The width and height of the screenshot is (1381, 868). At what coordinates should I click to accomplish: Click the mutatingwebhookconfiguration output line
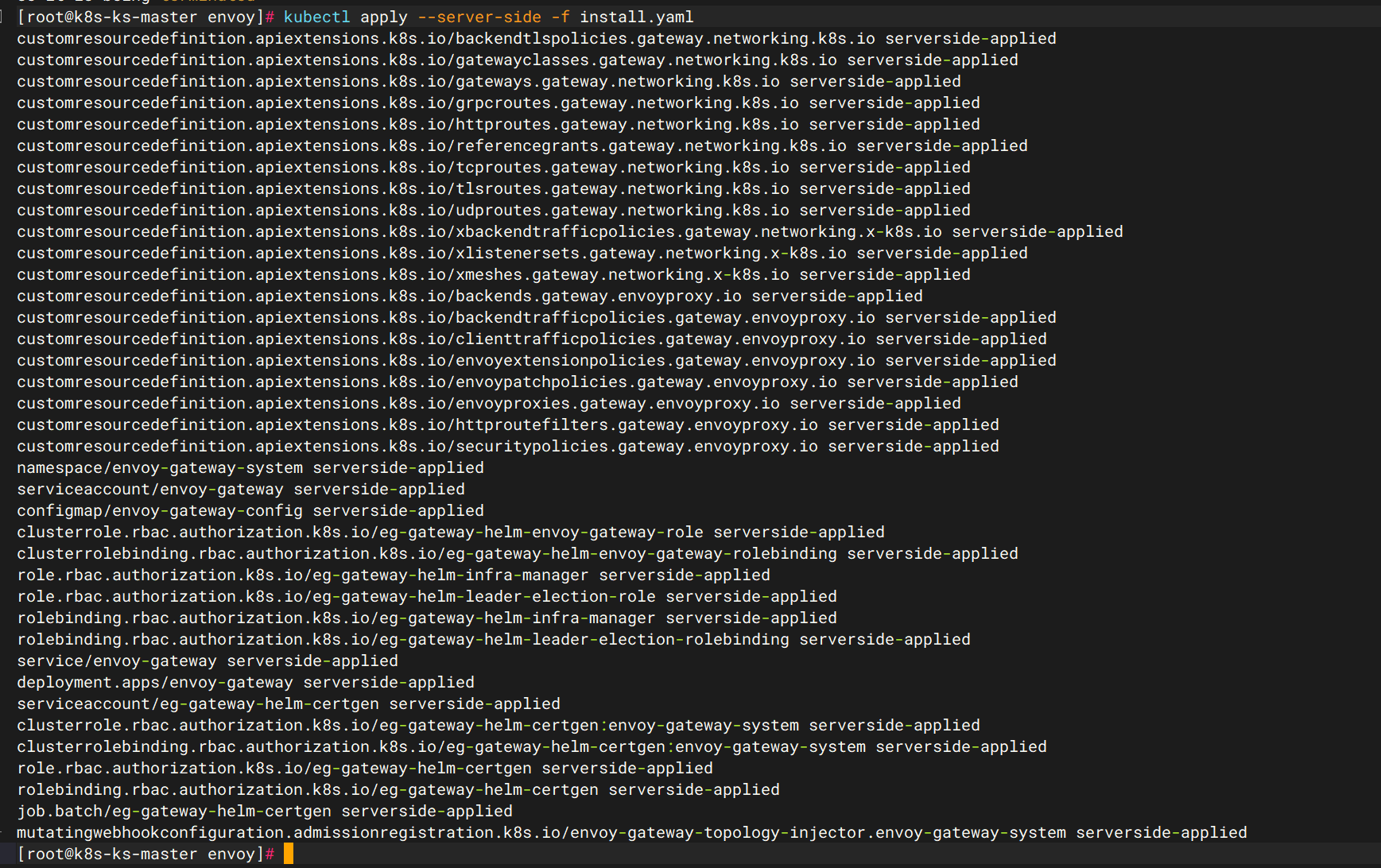tap(632, 832)
